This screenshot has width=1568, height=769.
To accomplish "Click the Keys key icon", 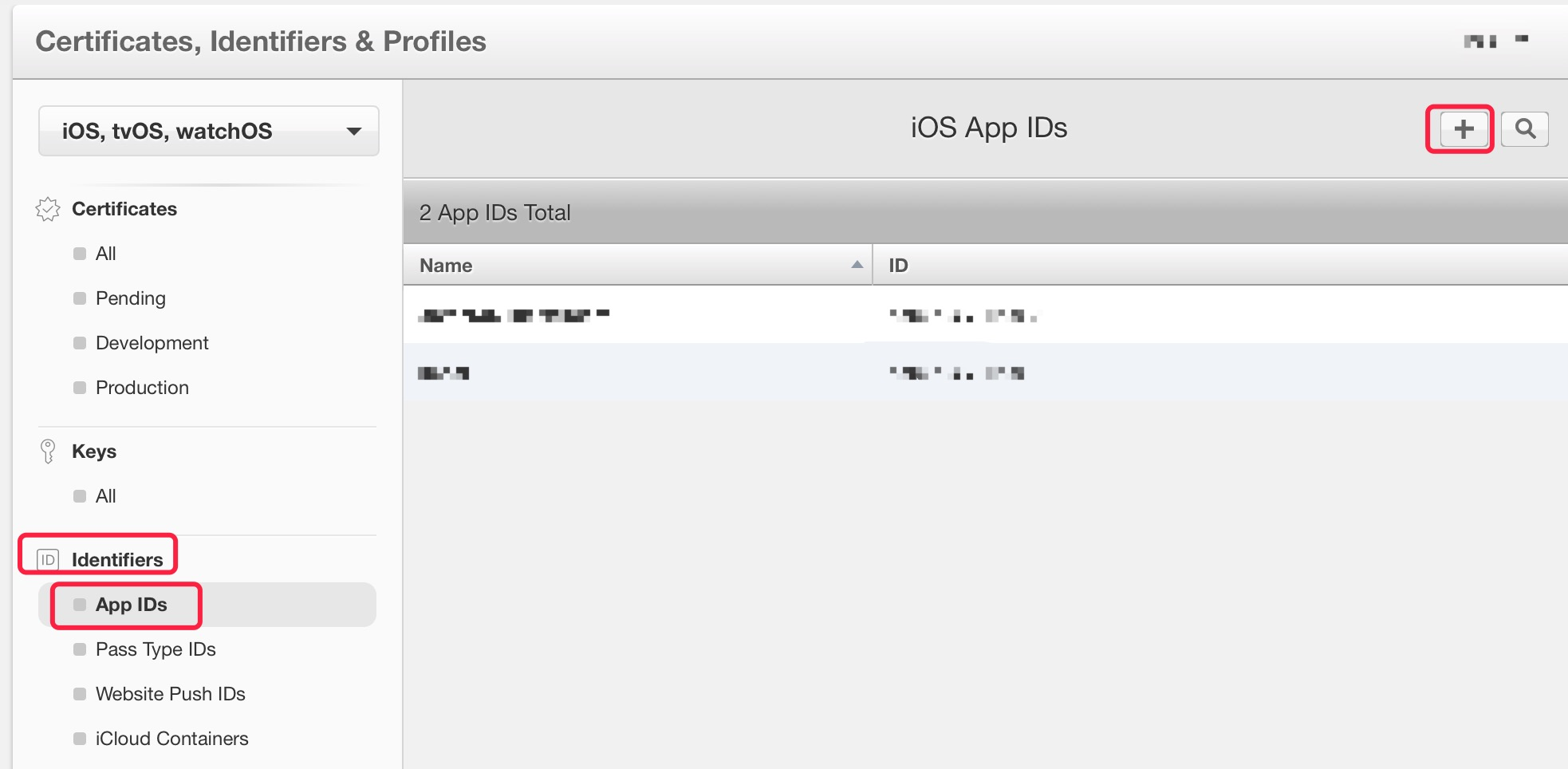I will (x=48, y=451).
